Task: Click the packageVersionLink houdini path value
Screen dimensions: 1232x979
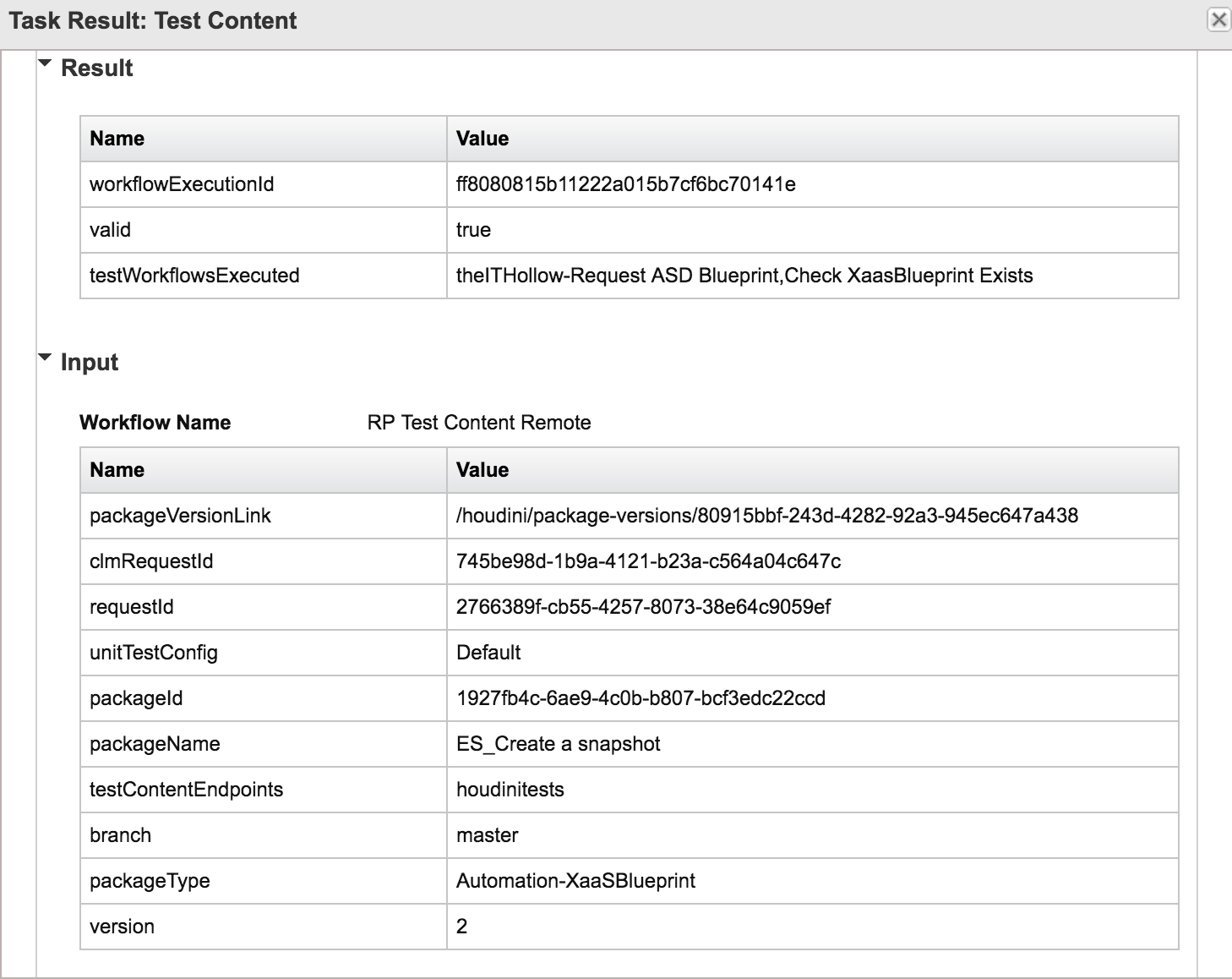Action: tap(766, 516)
